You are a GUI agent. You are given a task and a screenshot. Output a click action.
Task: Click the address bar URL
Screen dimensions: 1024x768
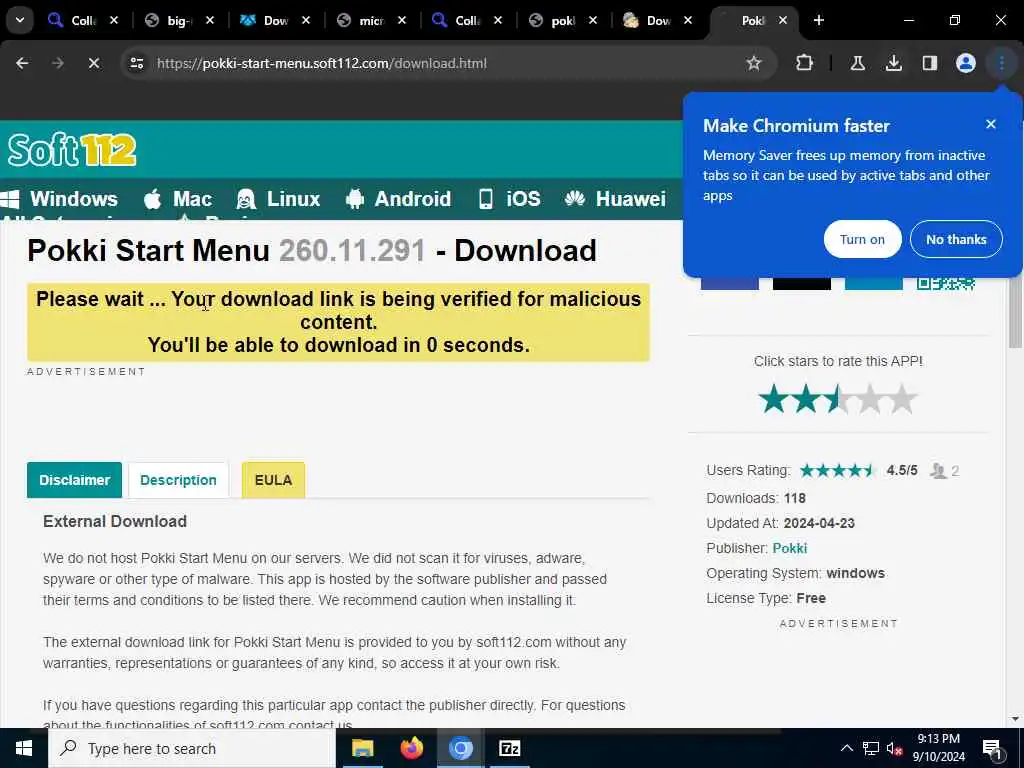click(x=321, y=63)
